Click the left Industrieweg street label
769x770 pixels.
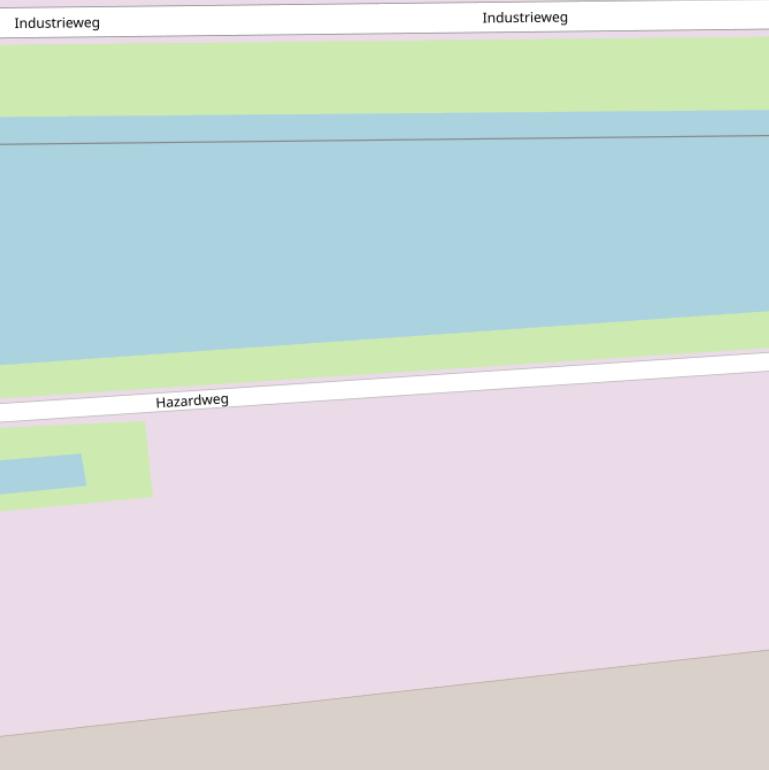click(57, 23)
